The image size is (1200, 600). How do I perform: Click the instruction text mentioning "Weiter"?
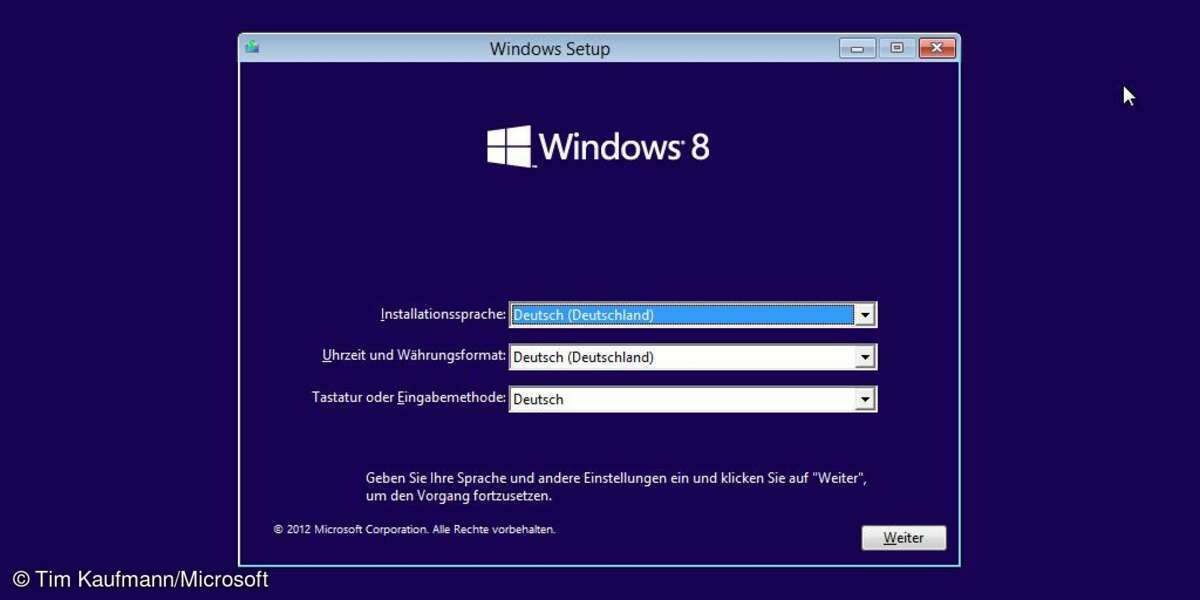[x=615, y=487]
